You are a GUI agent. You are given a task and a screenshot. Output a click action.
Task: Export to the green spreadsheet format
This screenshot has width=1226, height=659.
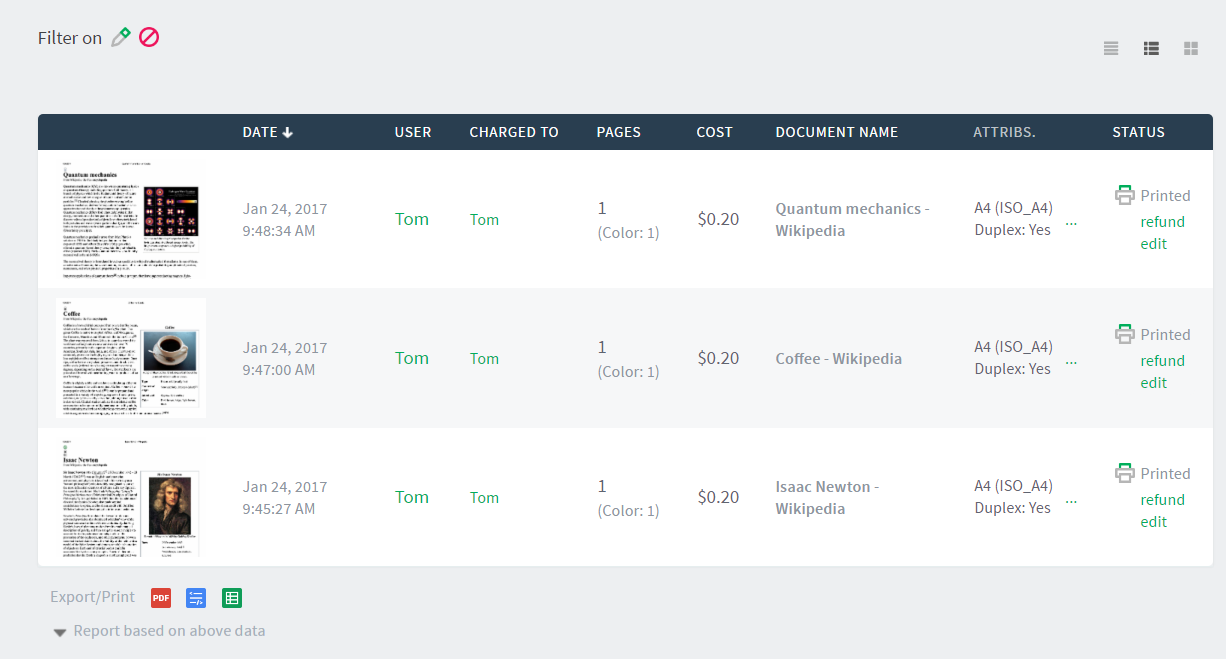(232, 598)
